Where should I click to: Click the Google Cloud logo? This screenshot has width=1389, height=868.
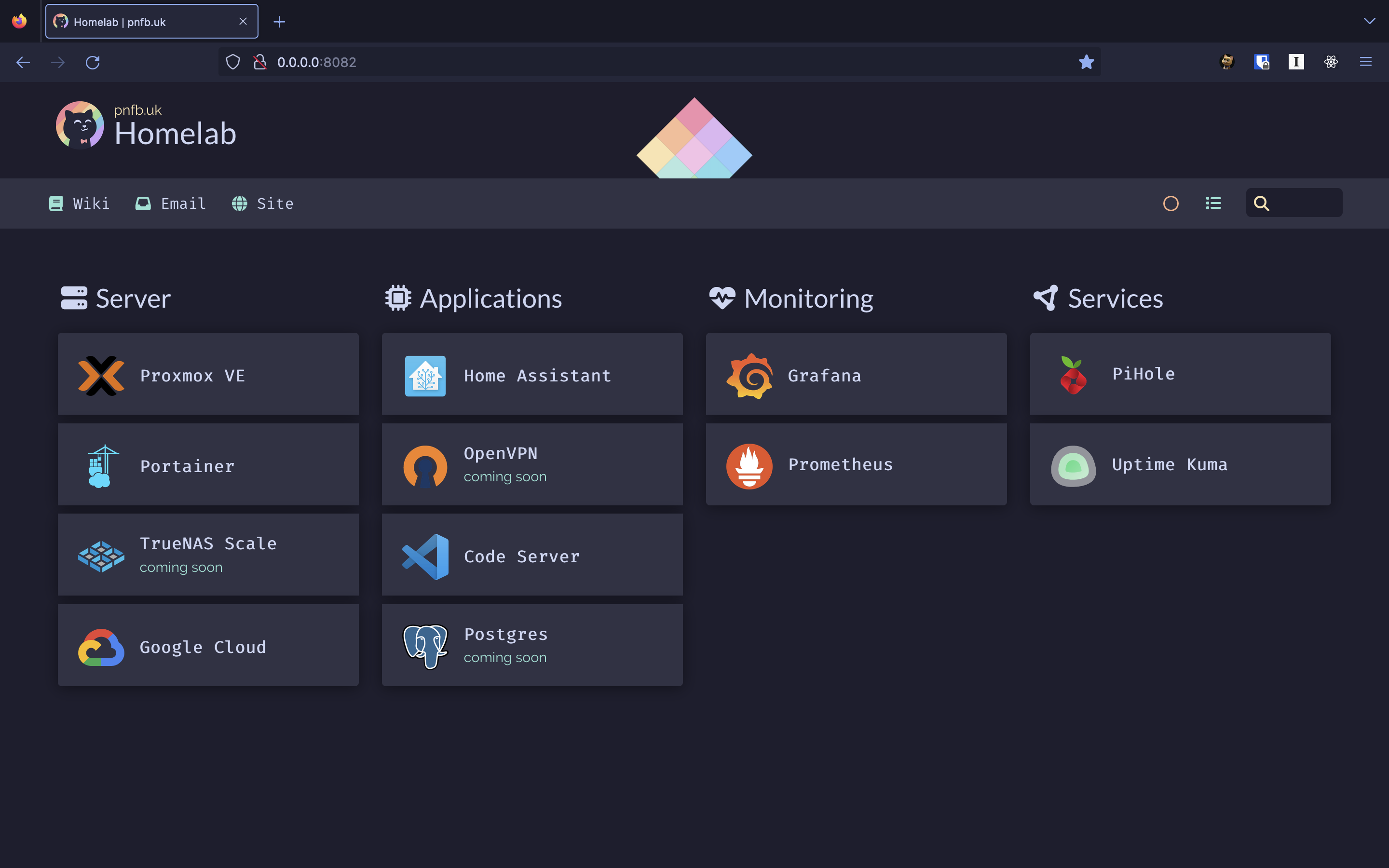[x=101, y=646]
